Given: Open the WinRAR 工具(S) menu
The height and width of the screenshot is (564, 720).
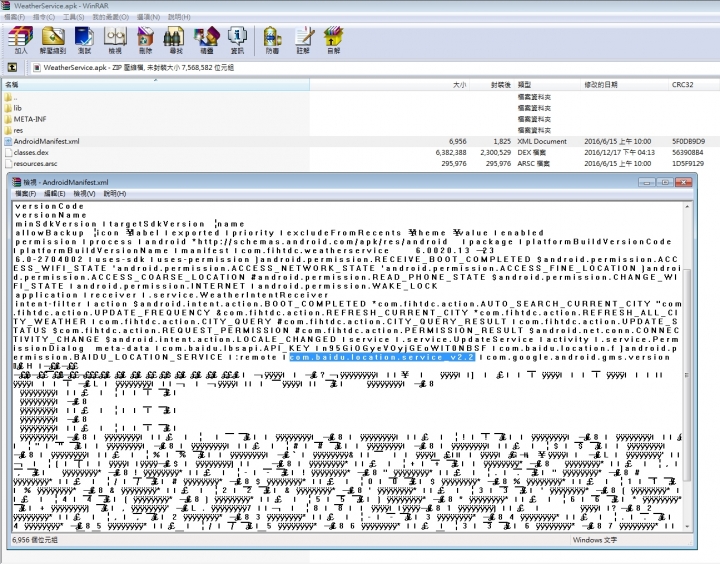Looking at the screenshot, I should click(73, 17).
